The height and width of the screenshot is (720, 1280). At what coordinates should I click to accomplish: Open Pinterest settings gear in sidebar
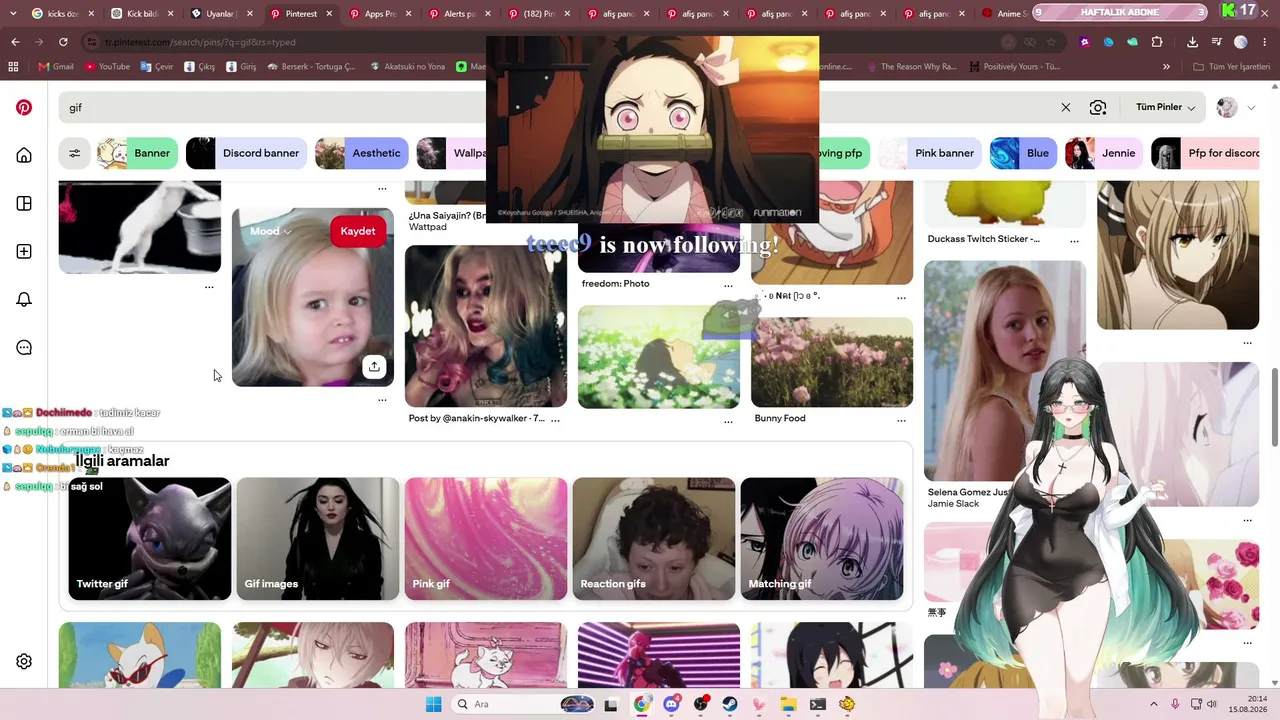click(x=24, y=661)
